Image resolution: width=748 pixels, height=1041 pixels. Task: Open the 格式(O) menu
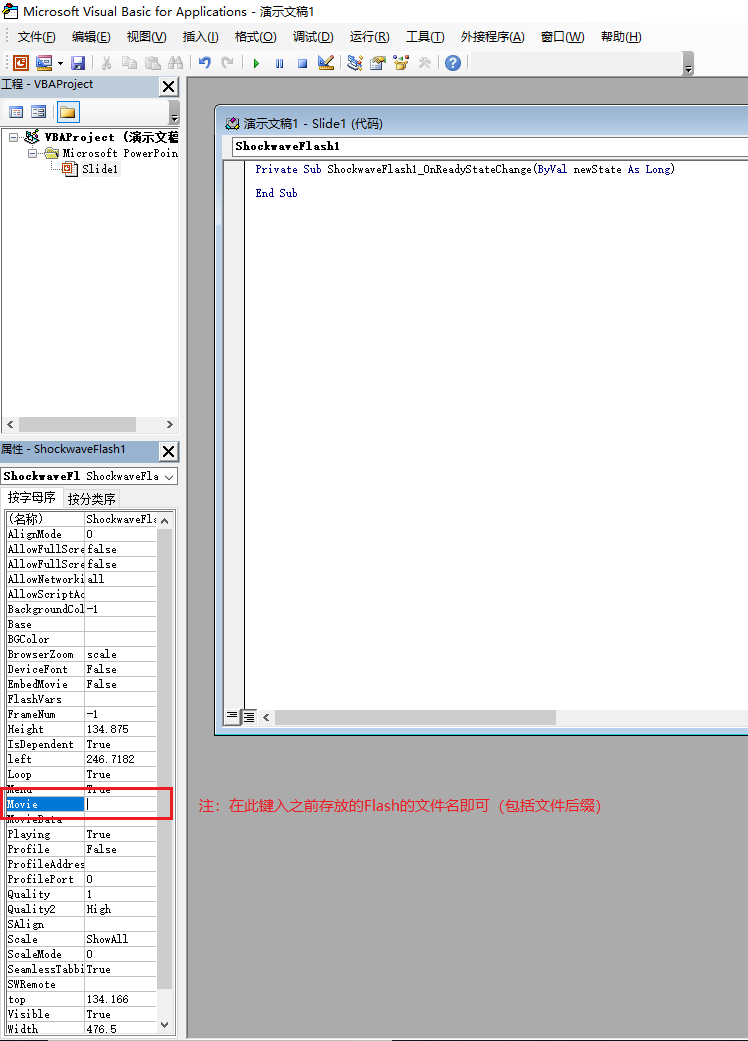[x=256, y=37]
